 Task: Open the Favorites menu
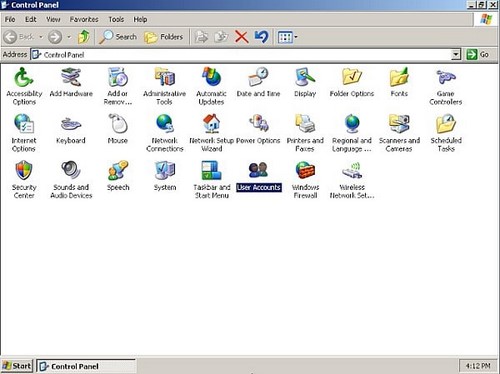[x=84, y=19]
